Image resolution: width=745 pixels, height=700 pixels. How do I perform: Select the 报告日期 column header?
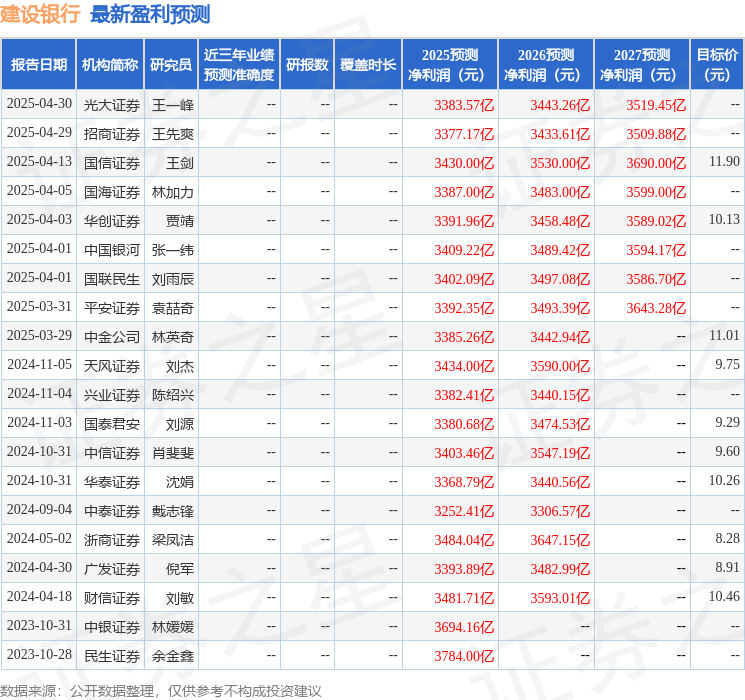click(38, 65)
